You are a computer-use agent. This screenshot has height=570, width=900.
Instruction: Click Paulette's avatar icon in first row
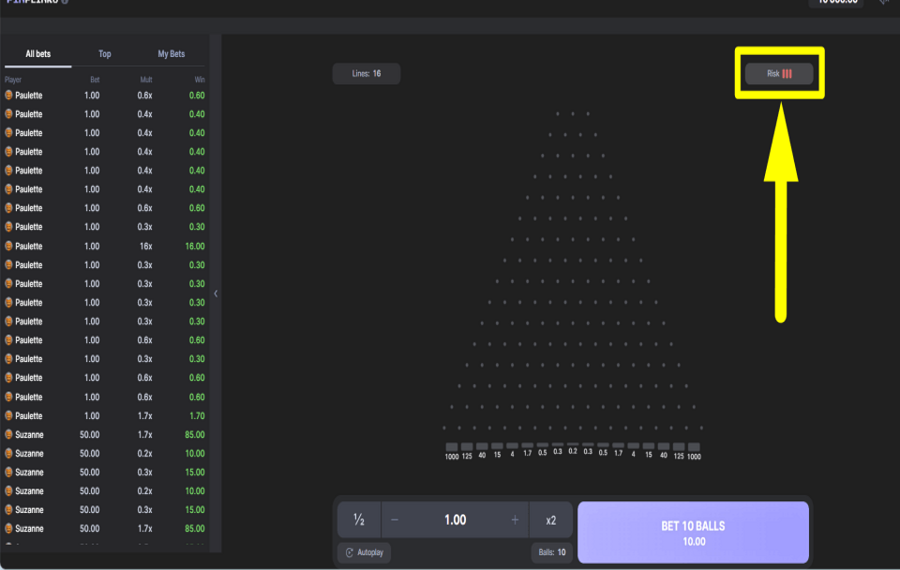pyautogui.click(x=9, y=95)
